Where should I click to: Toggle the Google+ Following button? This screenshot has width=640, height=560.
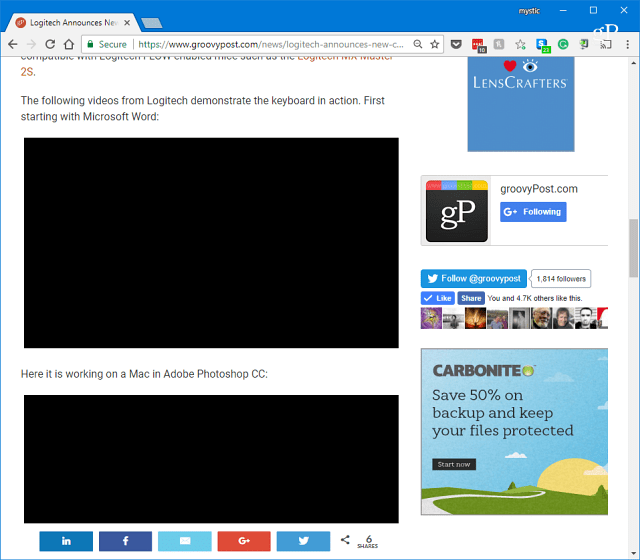533,212
